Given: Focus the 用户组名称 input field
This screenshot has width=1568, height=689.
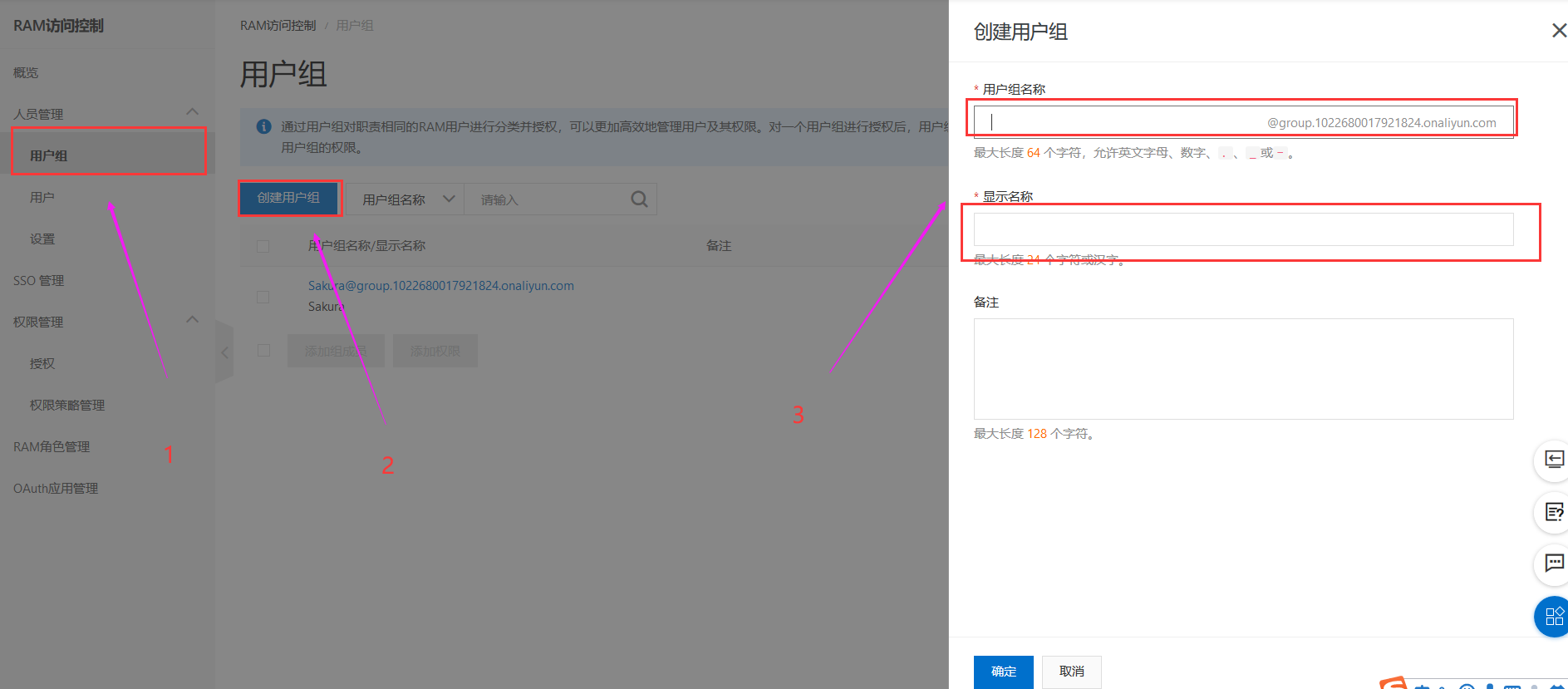Looking at the screenshot, I should click(x=1243, y=122).
